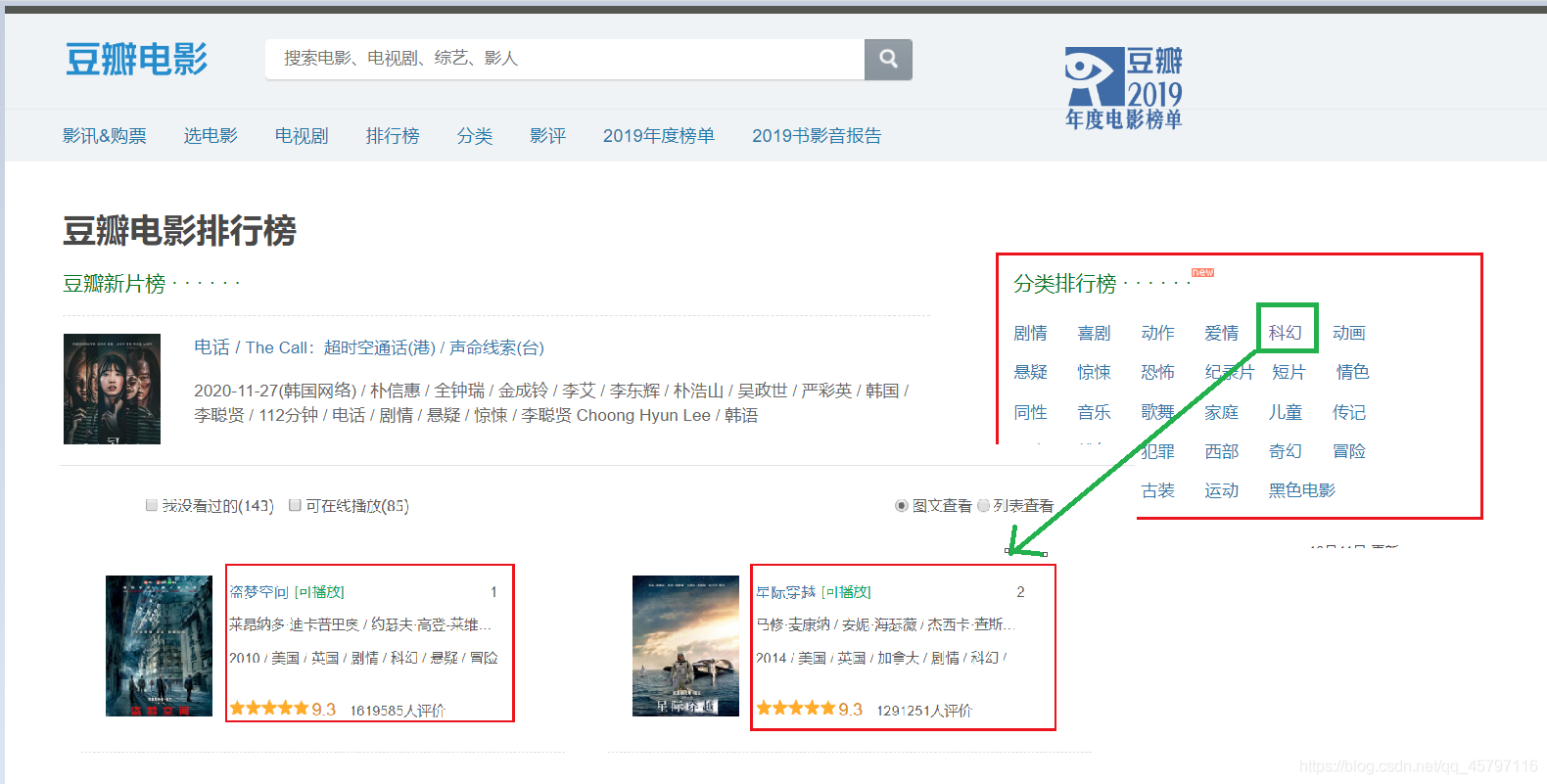Select the 动画 genre link
1547x784 pixels.
(x=1348, y=333)
